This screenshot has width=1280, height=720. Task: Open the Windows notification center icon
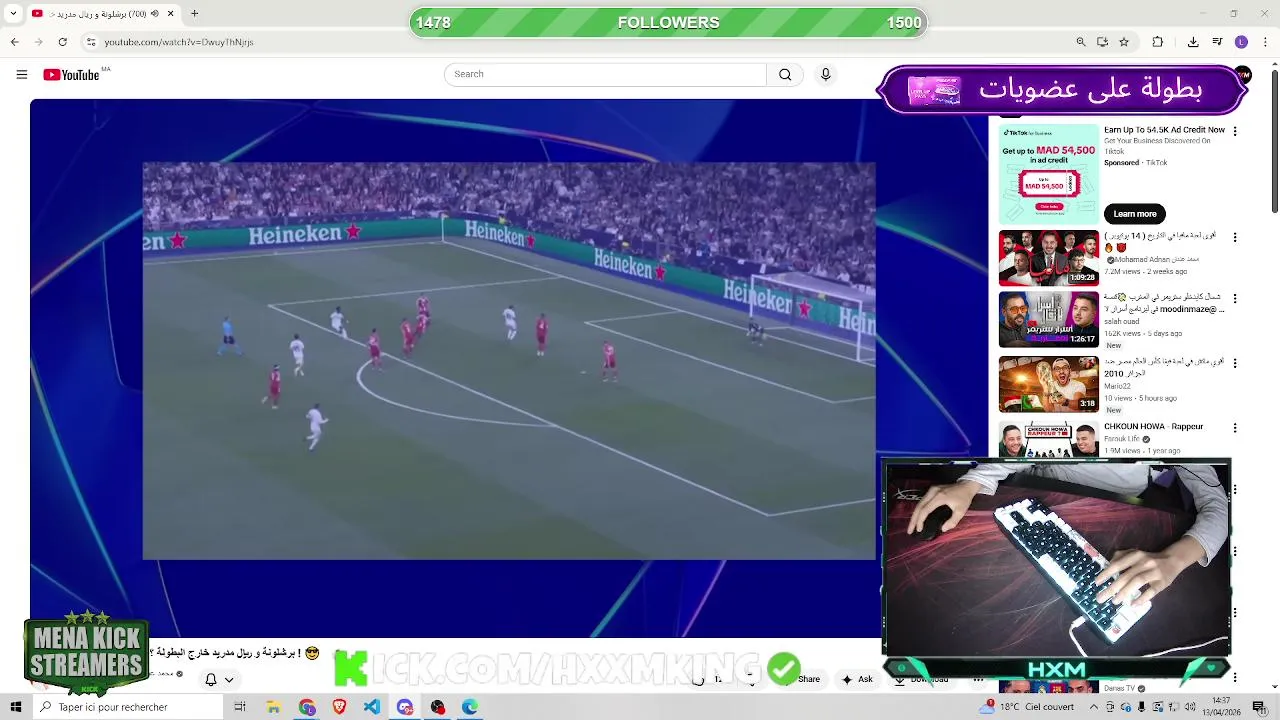coord(1259,707)
